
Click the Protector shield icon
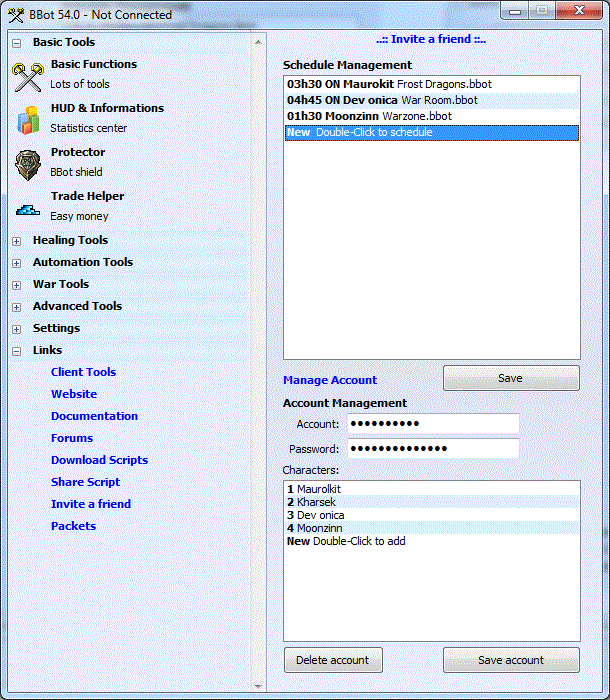click(x=27, y=163)
